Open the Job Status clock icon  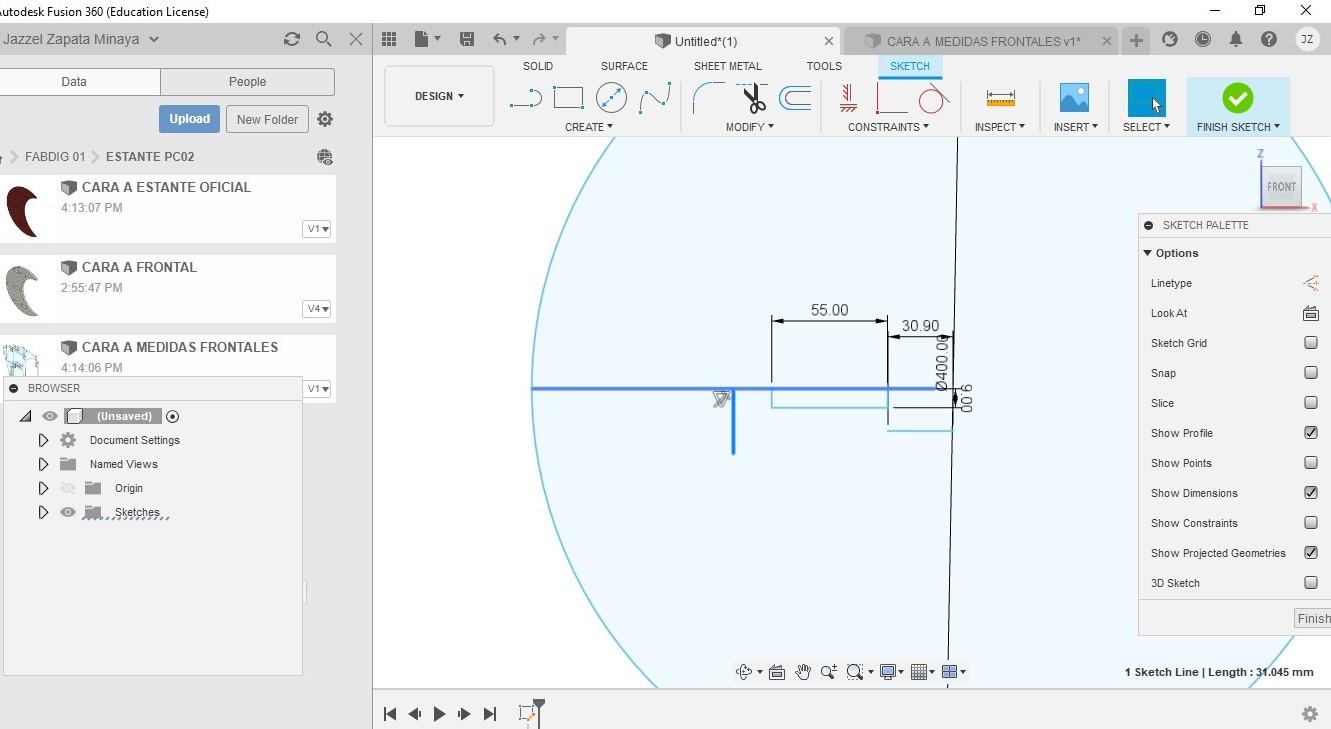tap(1203, 39)
